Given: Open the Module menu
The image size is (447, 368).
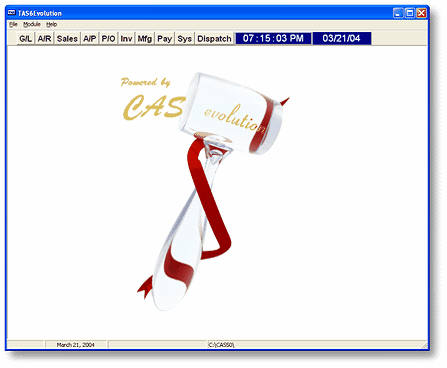Looking at the screenshot, I should point(32,24).
